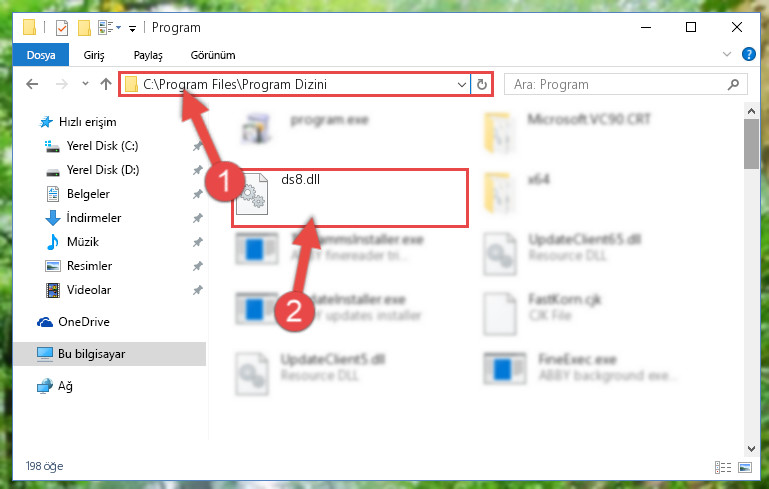Unpin Videolar from quick access
769x489 pixels.
point(197,290)
